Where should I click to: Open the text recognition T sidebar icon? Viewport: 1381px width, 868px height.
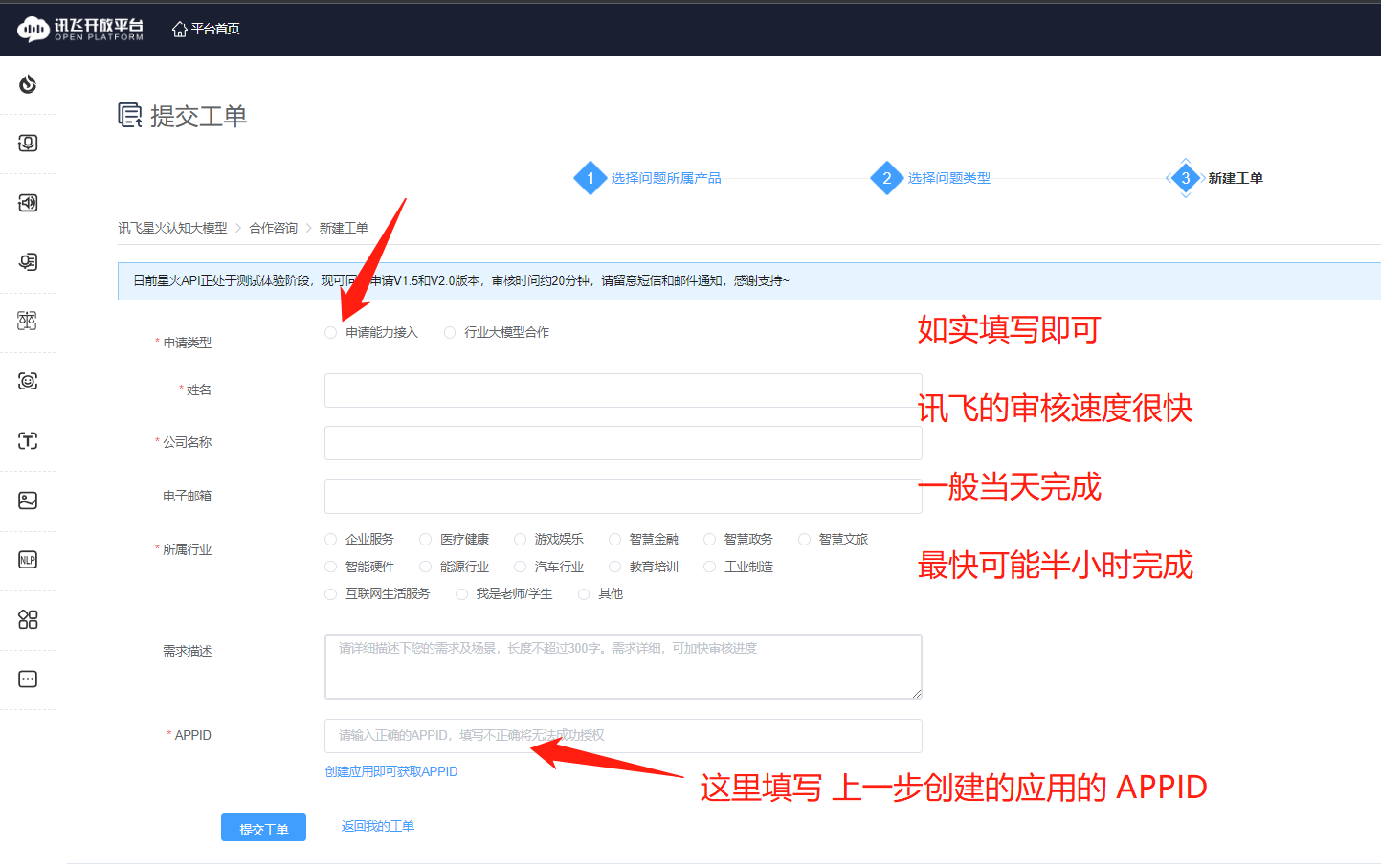[28, 441]
